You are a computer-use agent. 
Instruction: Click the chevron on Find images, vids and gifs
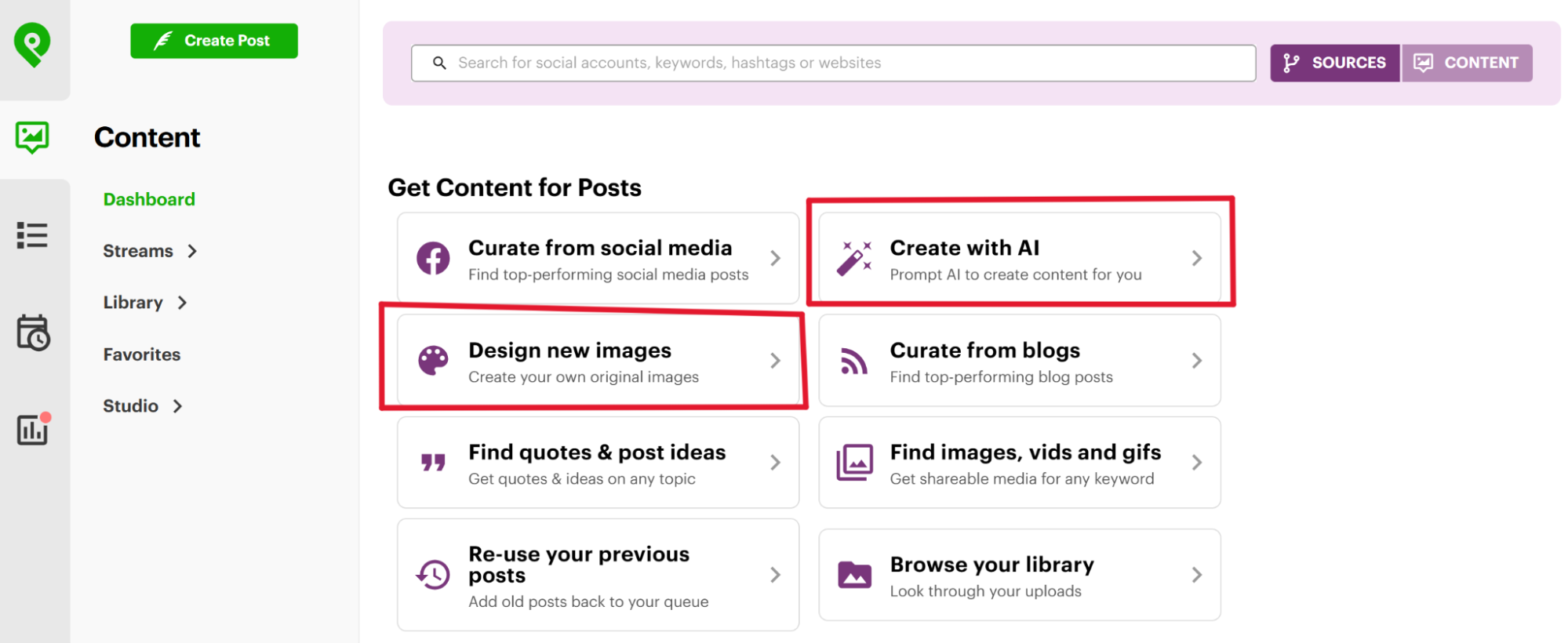click(x=1196, y=463)
